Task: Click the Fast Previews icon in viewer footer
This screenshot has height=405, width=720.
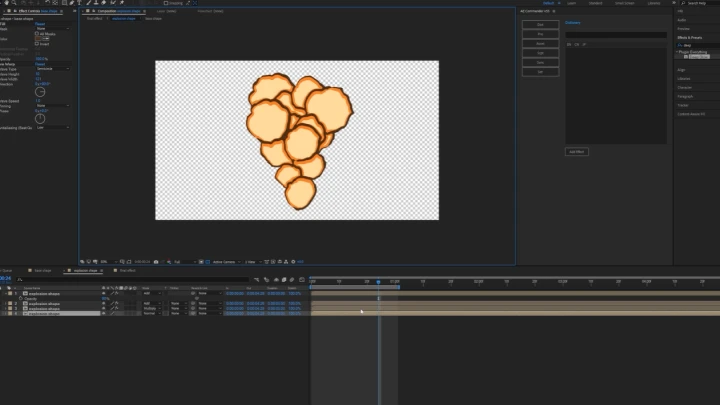Action: pos(273,262)
